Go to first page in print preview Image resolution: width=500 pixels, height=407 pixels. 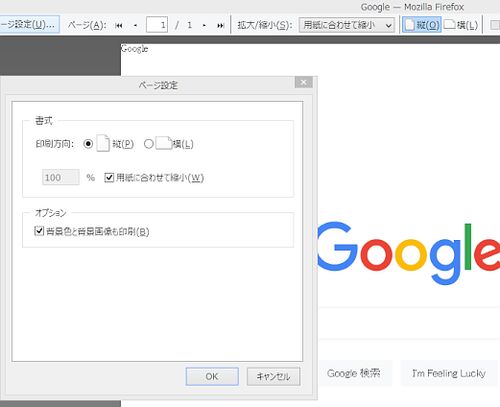(x=119, y=25)
